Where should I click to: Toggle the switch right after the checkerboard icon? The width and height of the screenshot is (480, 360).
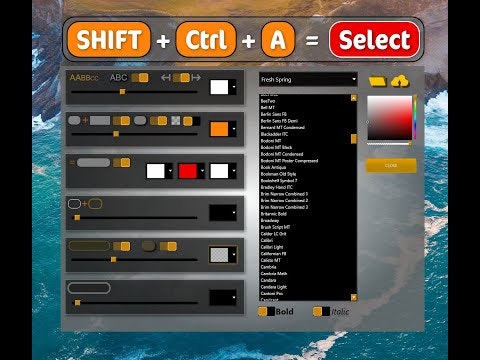pos(192,121)
